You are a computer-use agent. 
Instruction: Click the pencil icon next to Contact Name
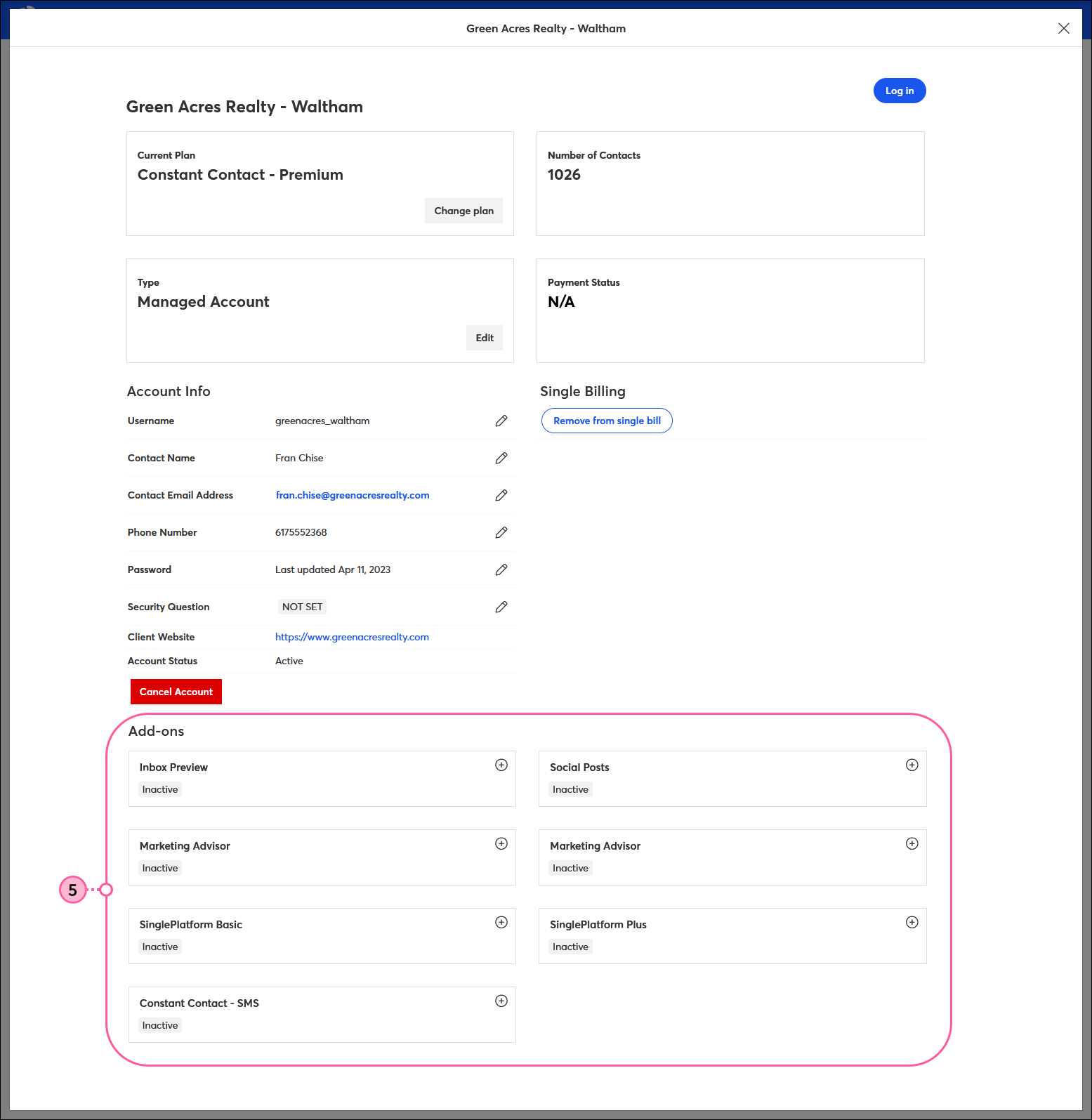tap(501, 458)
